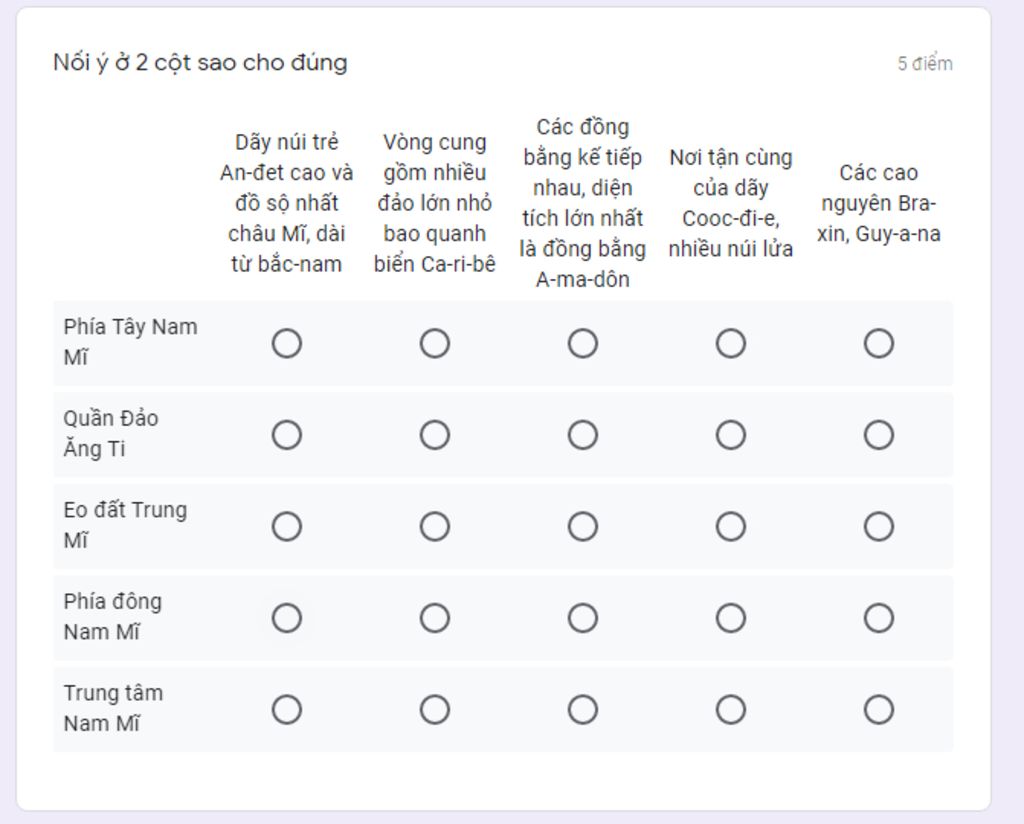Select Ca-ri-bê radio for Quần Đảo Ăng Ti
The width and height of the screenshot is (1024, 824).
[x=435, y=435]
